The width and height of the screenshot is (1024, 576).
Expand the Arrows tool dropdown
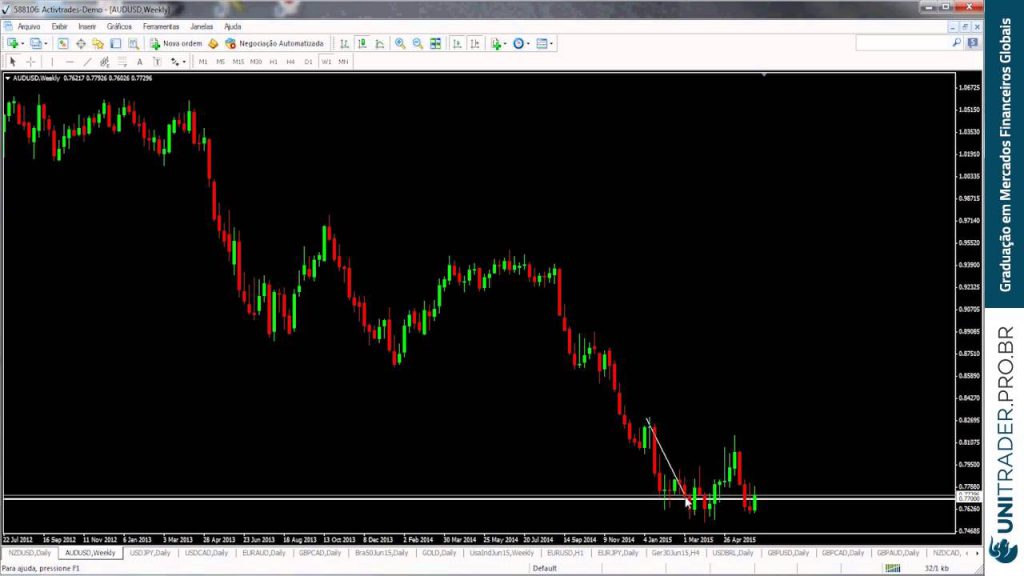(184, 61)
